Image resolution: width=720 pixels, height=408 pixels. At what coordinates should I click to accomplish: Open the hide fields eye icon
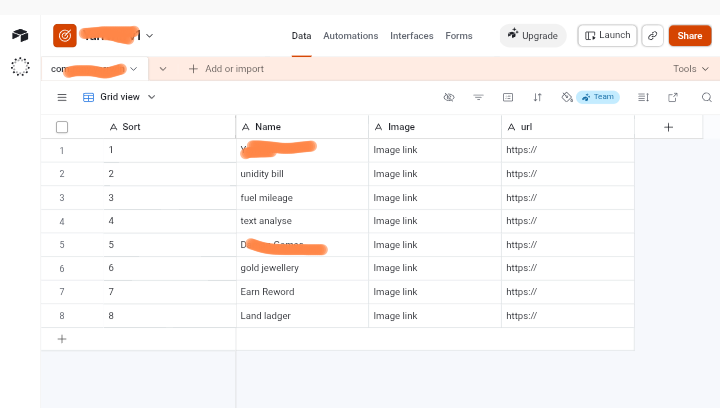tap(449, 97)
